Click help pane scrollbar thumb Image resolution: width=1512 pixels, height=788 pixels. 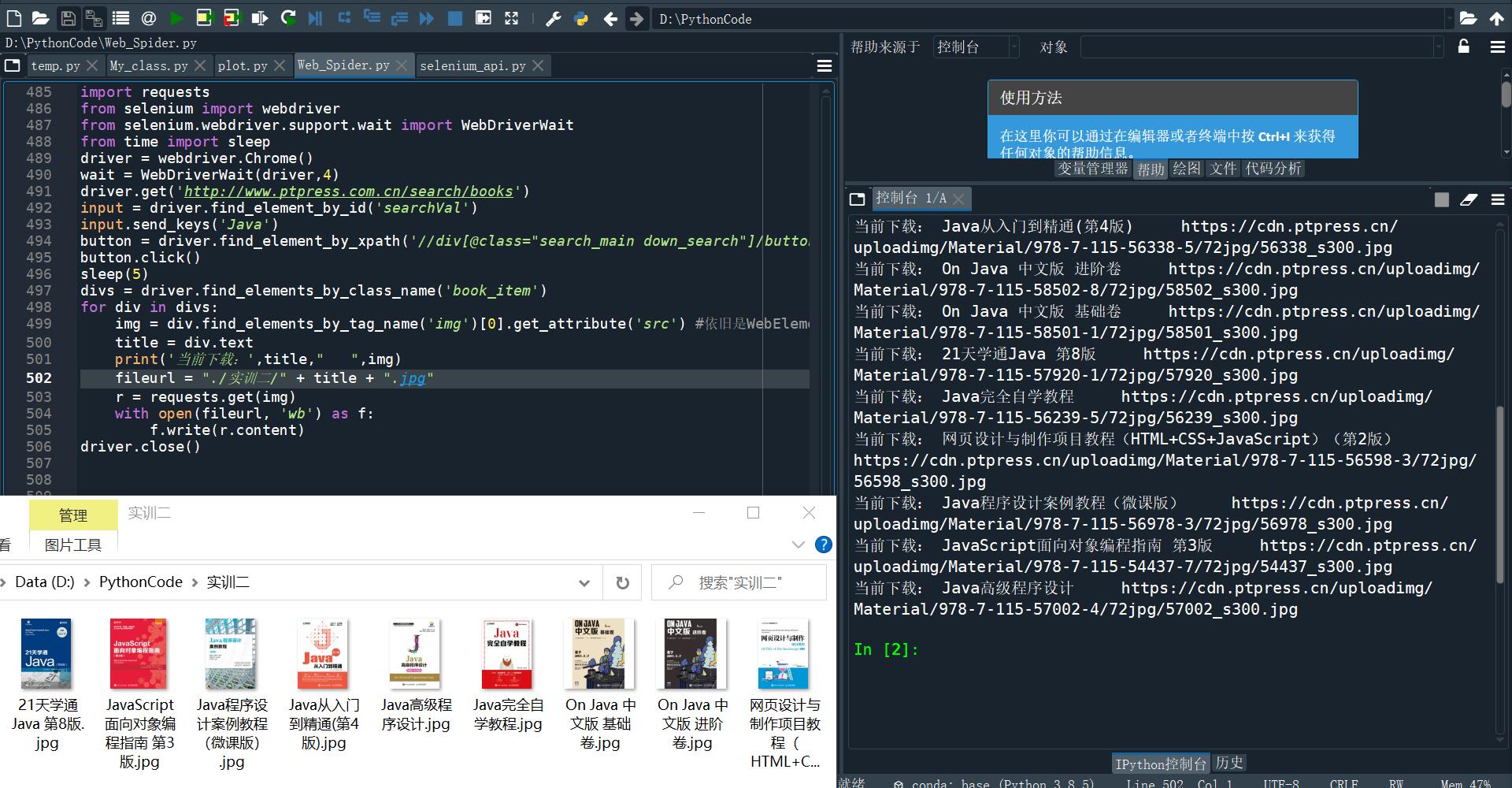1506,94
